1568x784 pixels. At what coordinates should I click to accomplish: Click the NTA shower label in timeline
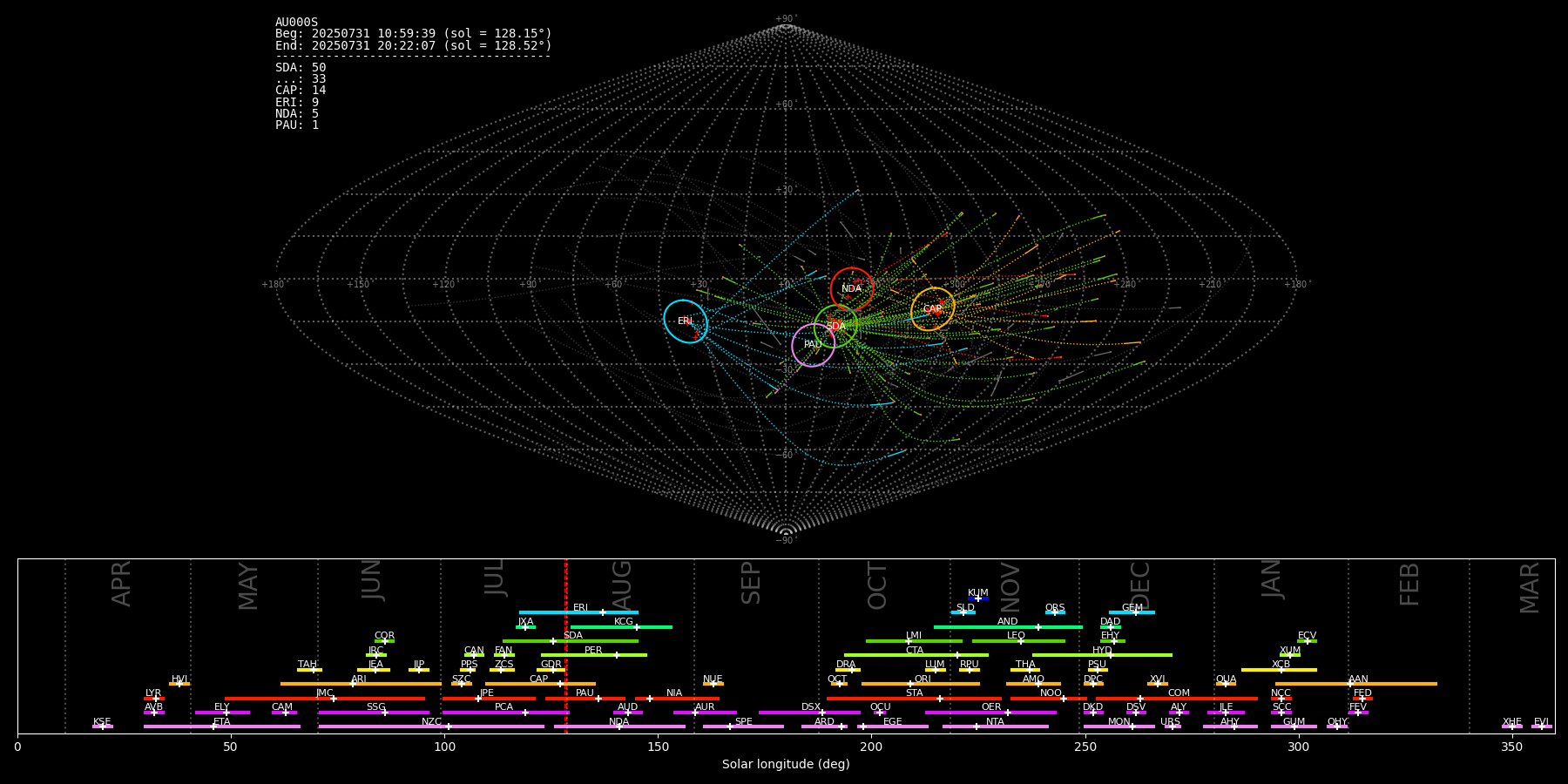(x=995, y=722)
